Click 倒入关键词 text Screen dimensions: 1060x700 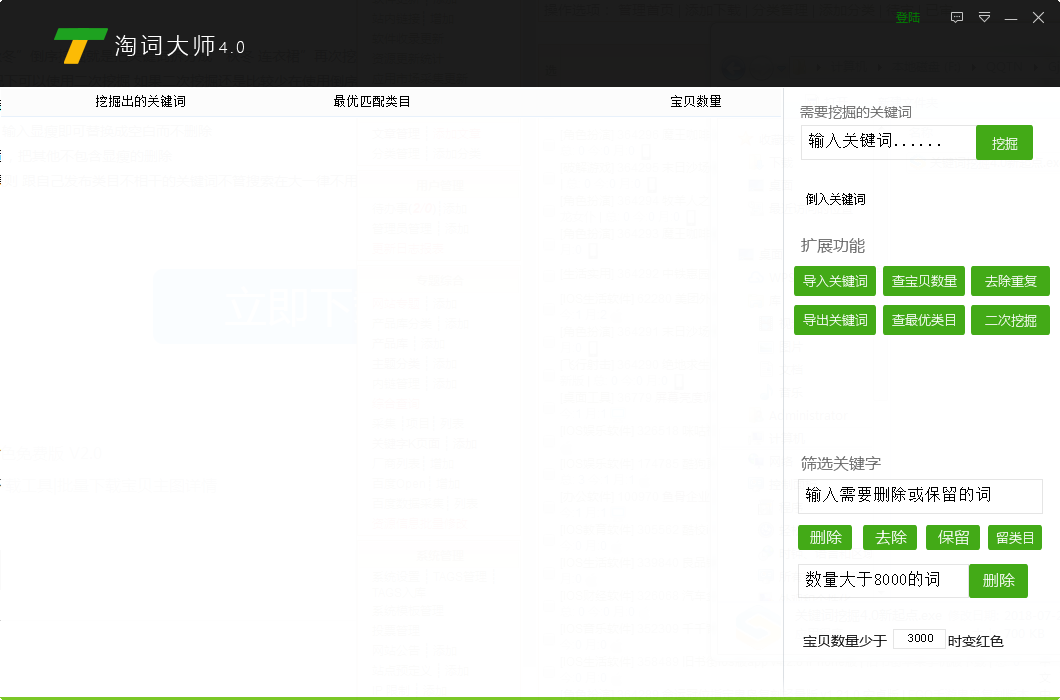click(835, 199)
